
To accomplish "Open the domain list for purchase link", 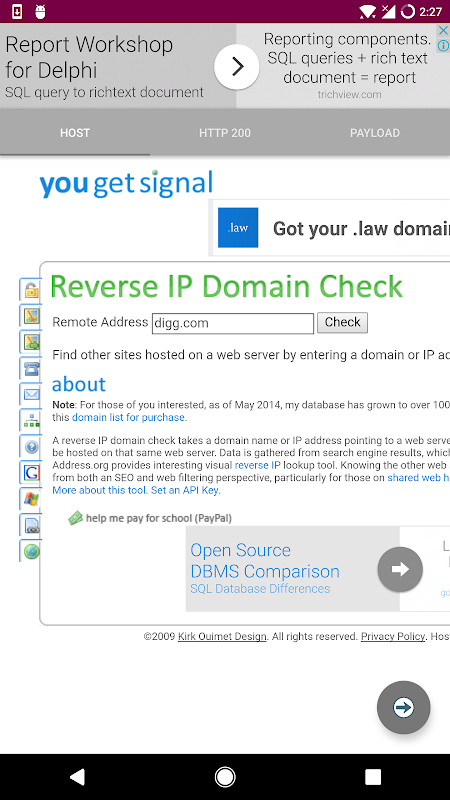I will coord(130,417).
